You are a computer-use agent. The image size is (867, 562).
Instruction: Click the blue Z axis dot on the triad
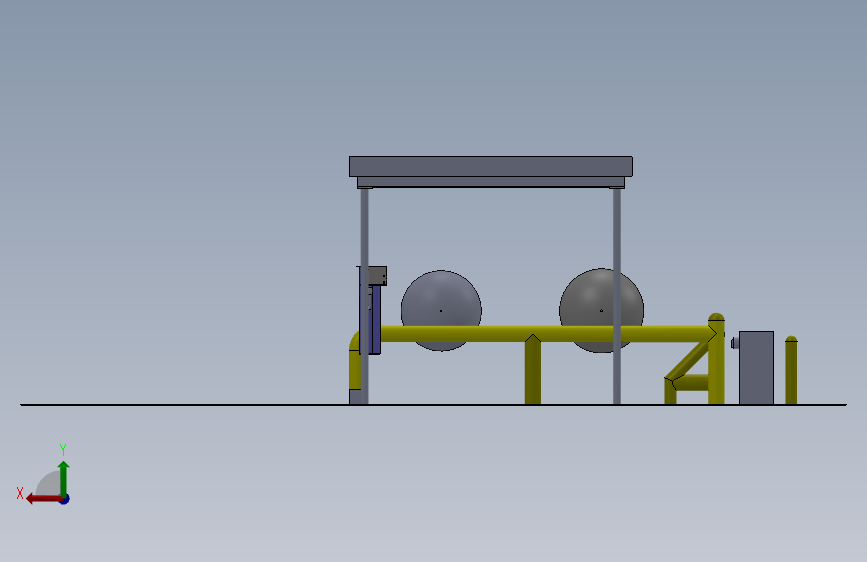coord(65,500)
